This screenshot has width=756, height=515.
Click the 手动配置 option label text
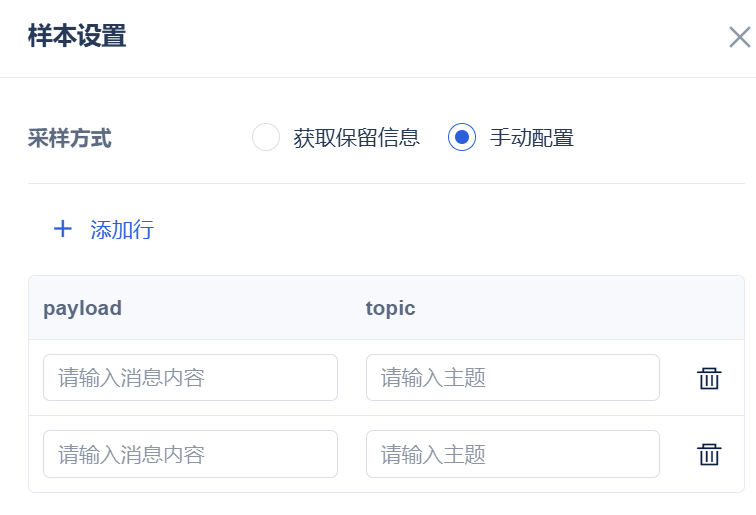pos(532,138)
